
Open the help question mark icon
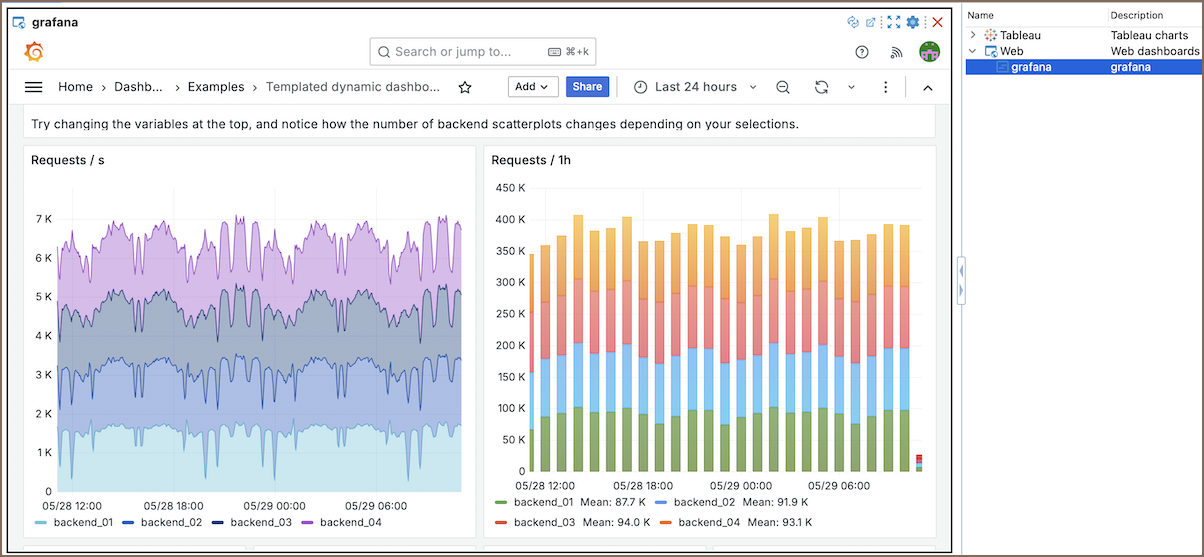point(862,52)
